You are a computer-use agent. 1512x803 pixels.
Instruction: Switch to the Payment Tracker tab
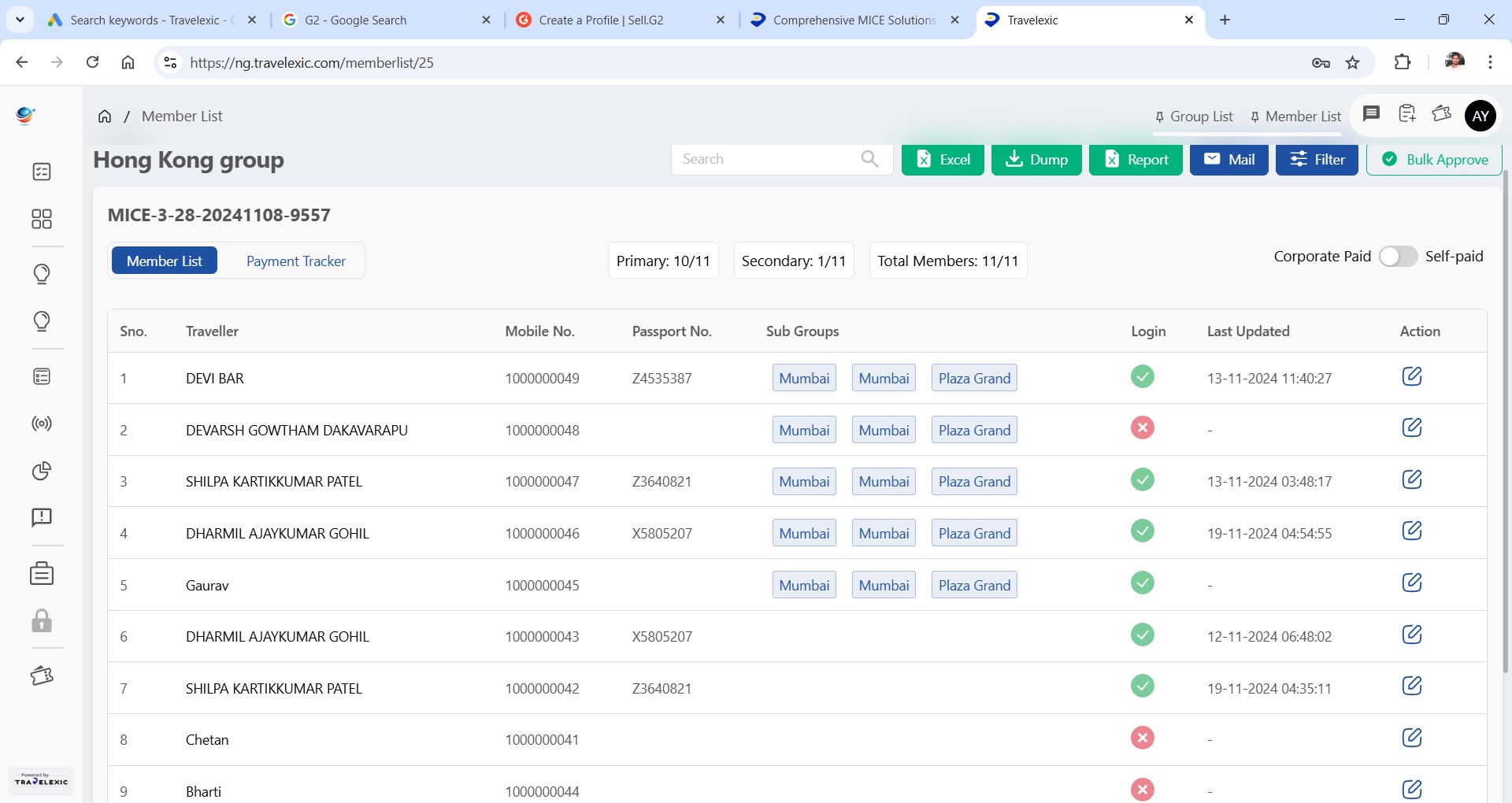point(295,261)
